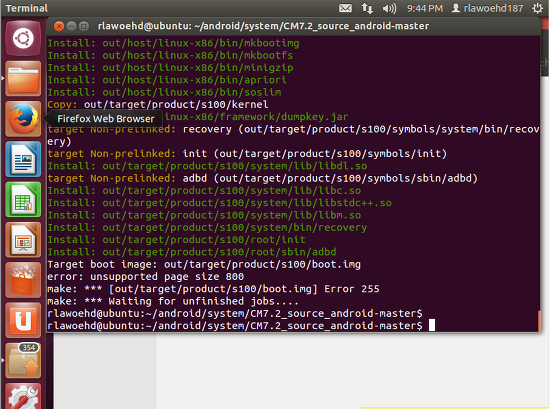Open the Files manager from launcher

[23, 79]
